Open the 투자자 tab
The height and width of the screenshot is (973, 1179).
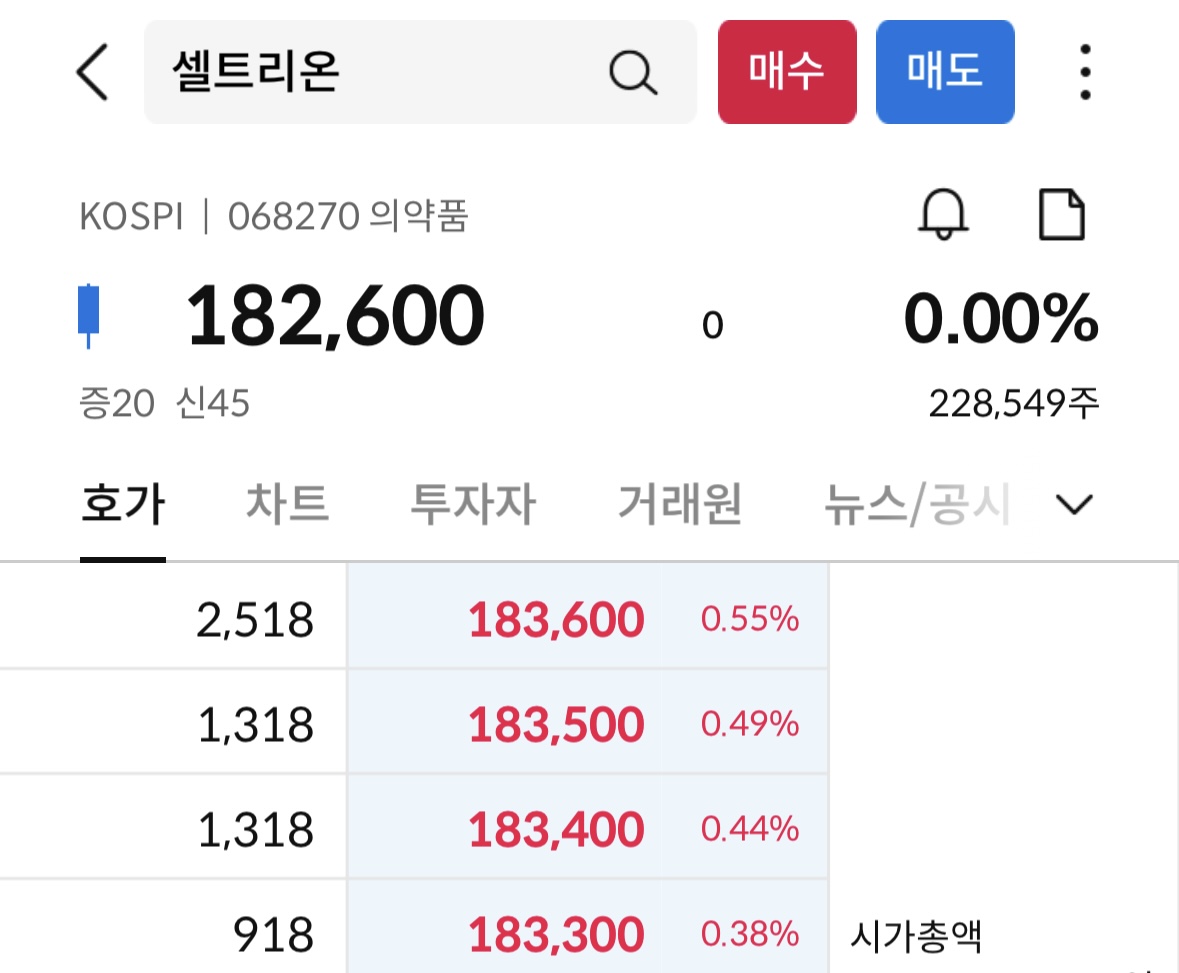click(x=473, y=504)
